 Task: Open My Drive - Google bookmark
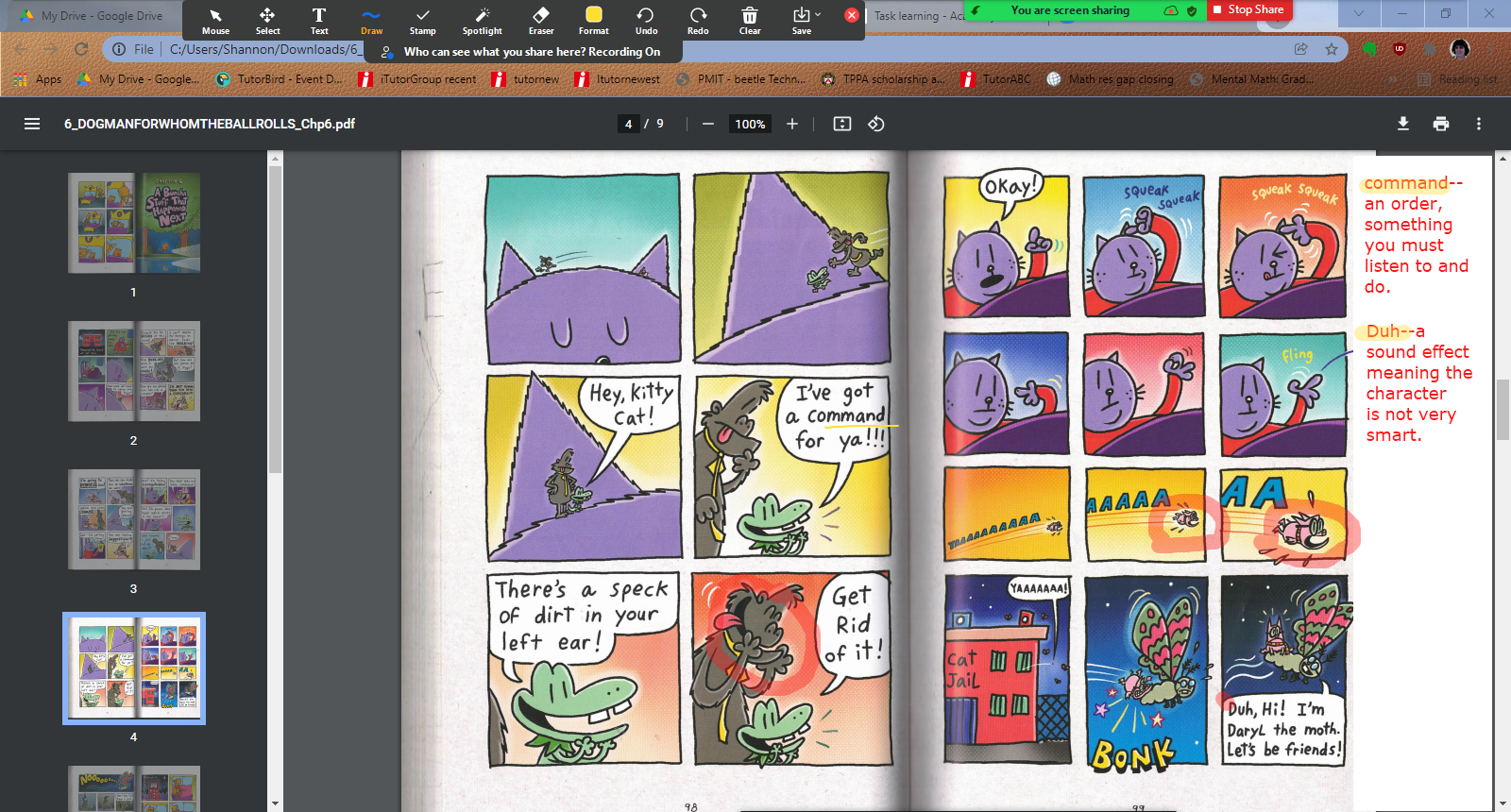[x=138, y=79]
